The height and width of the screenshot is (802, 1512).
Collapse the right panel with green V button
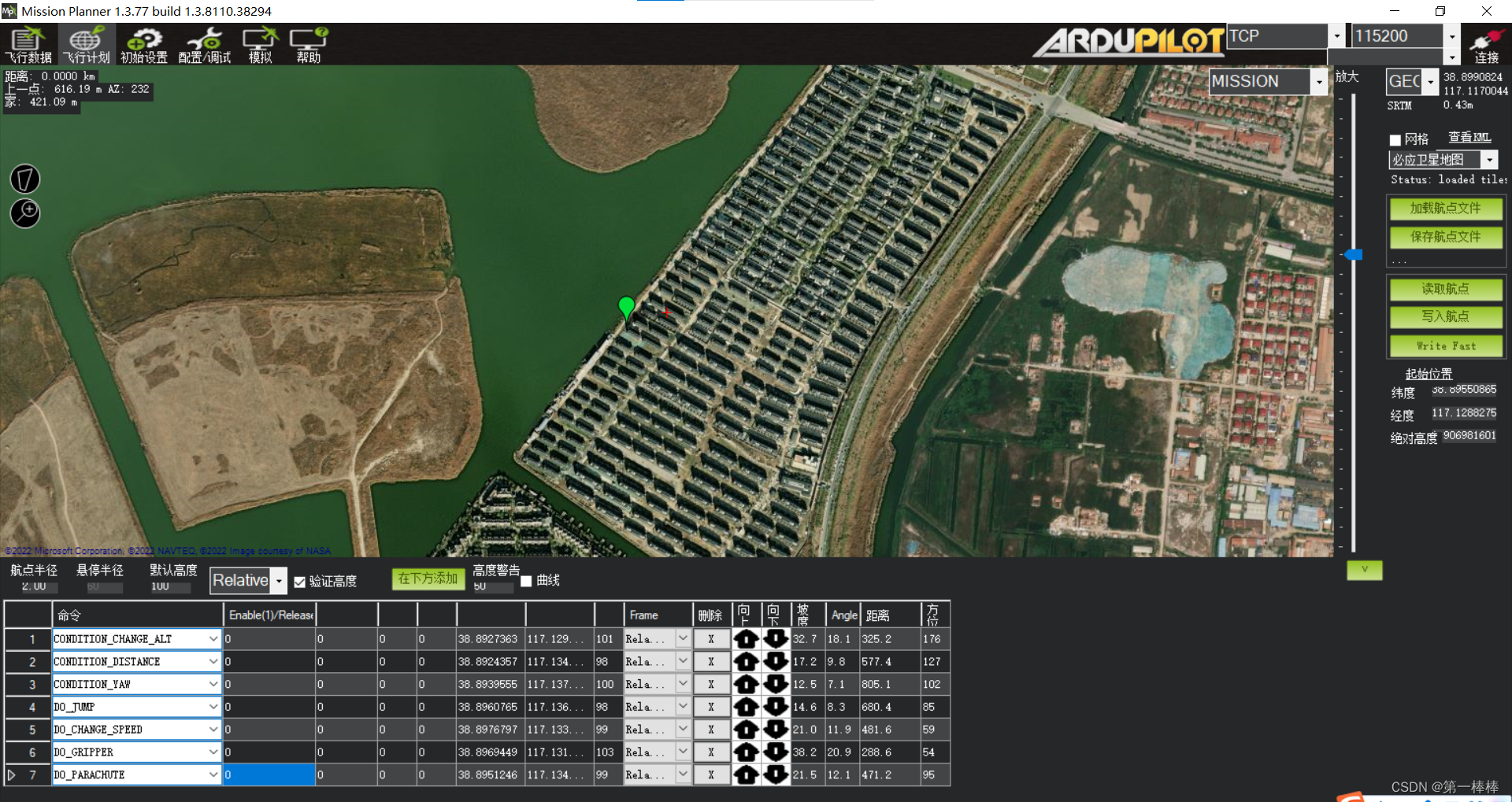click(1365, 570)
